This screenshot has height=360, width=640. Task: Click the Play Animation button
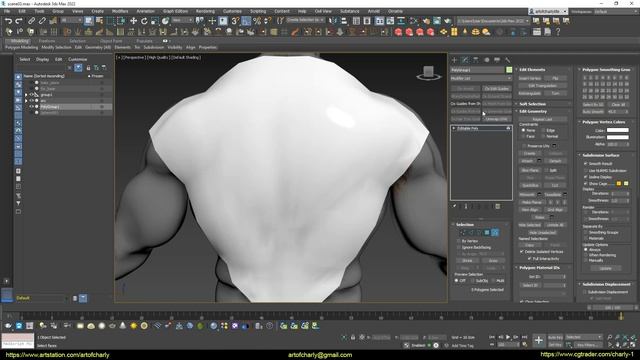click(x=508, y=337)
